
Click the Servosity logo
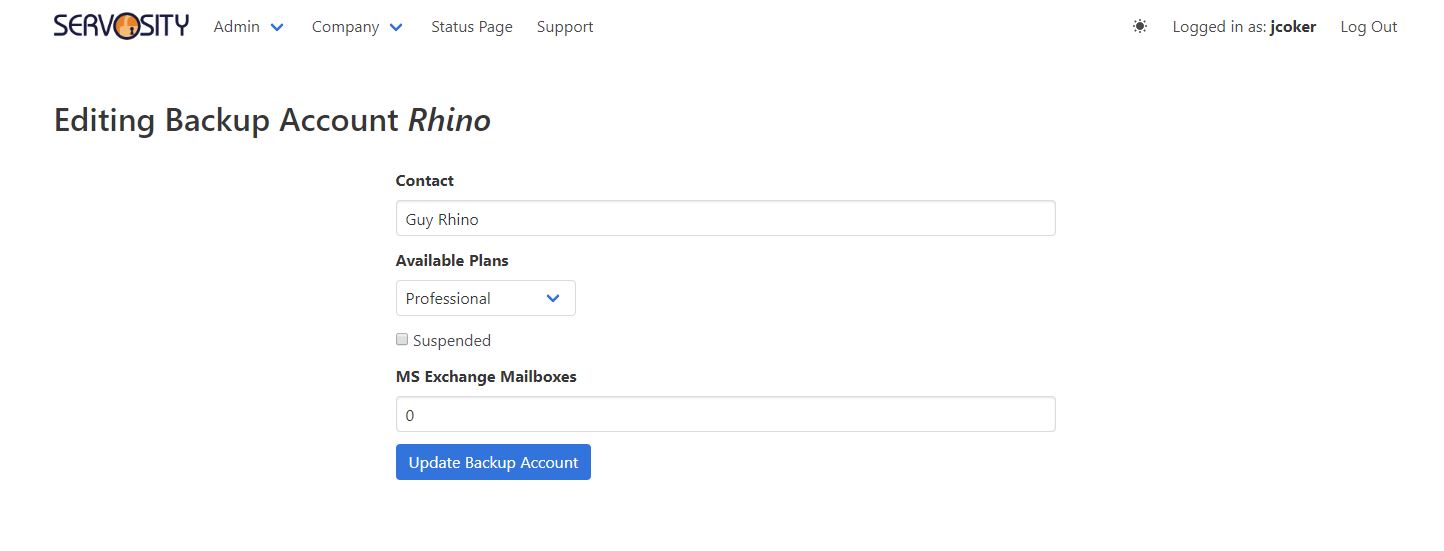[121, 26]
